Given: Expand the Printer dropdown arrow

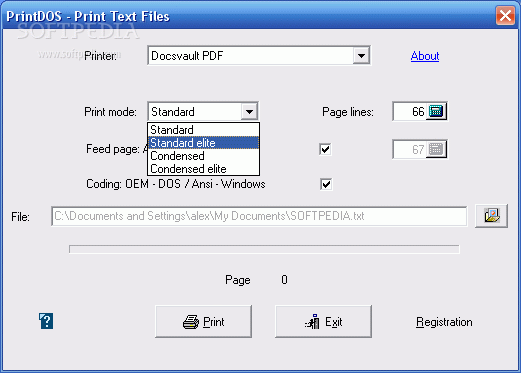Looking at the screenshot, I should click(361, 56).
